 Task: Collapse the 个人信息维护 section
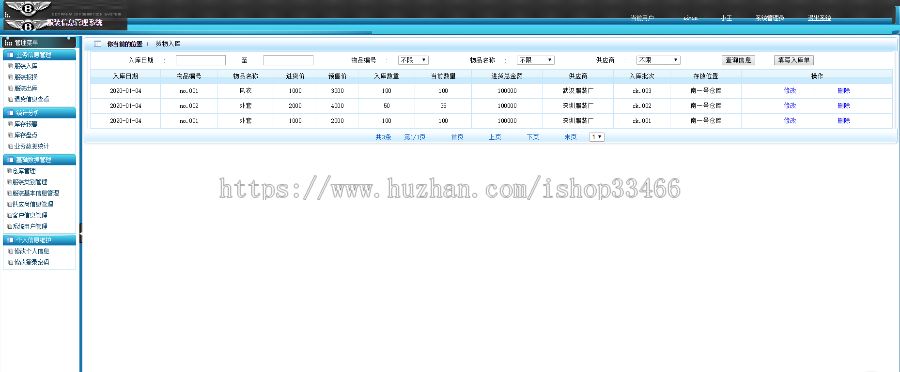pos(39,240)
